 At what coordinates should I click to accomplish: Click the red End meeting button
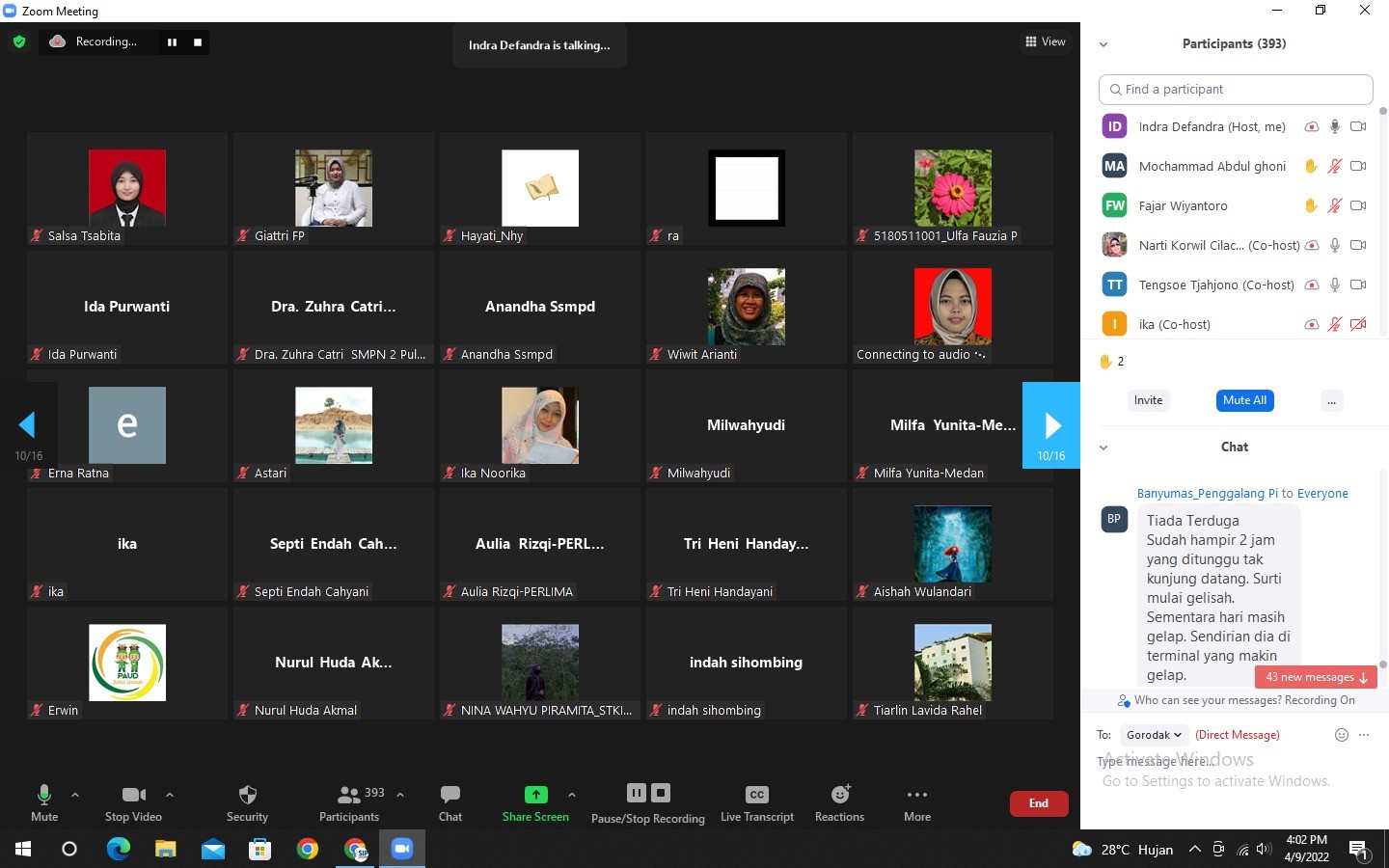point(1038,803)
